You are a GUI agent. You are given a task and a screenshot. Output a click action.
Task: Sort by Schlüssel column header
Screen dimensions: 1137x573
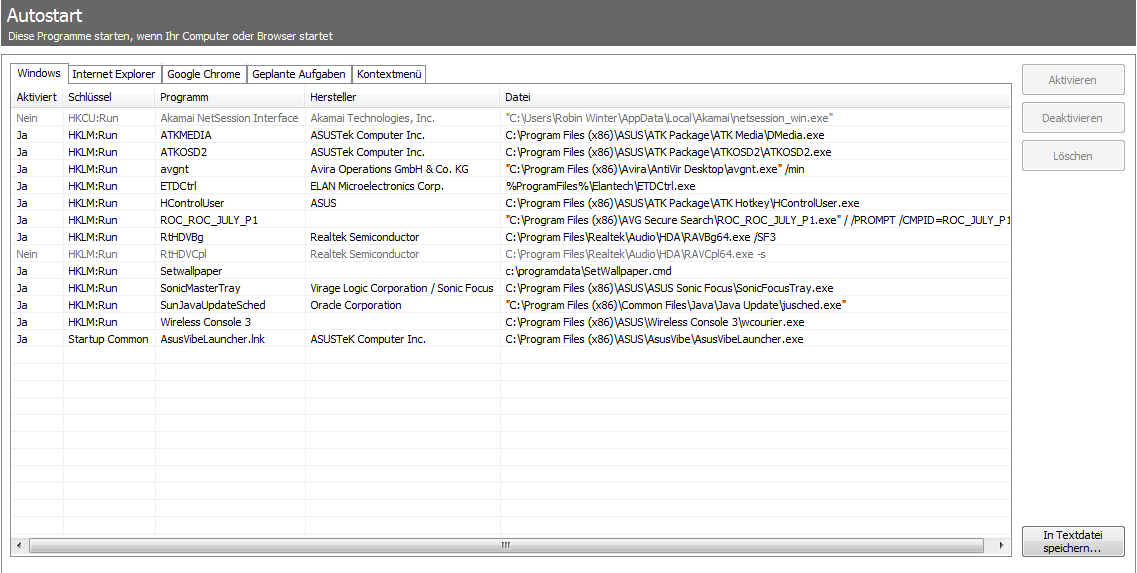[109, 96]
